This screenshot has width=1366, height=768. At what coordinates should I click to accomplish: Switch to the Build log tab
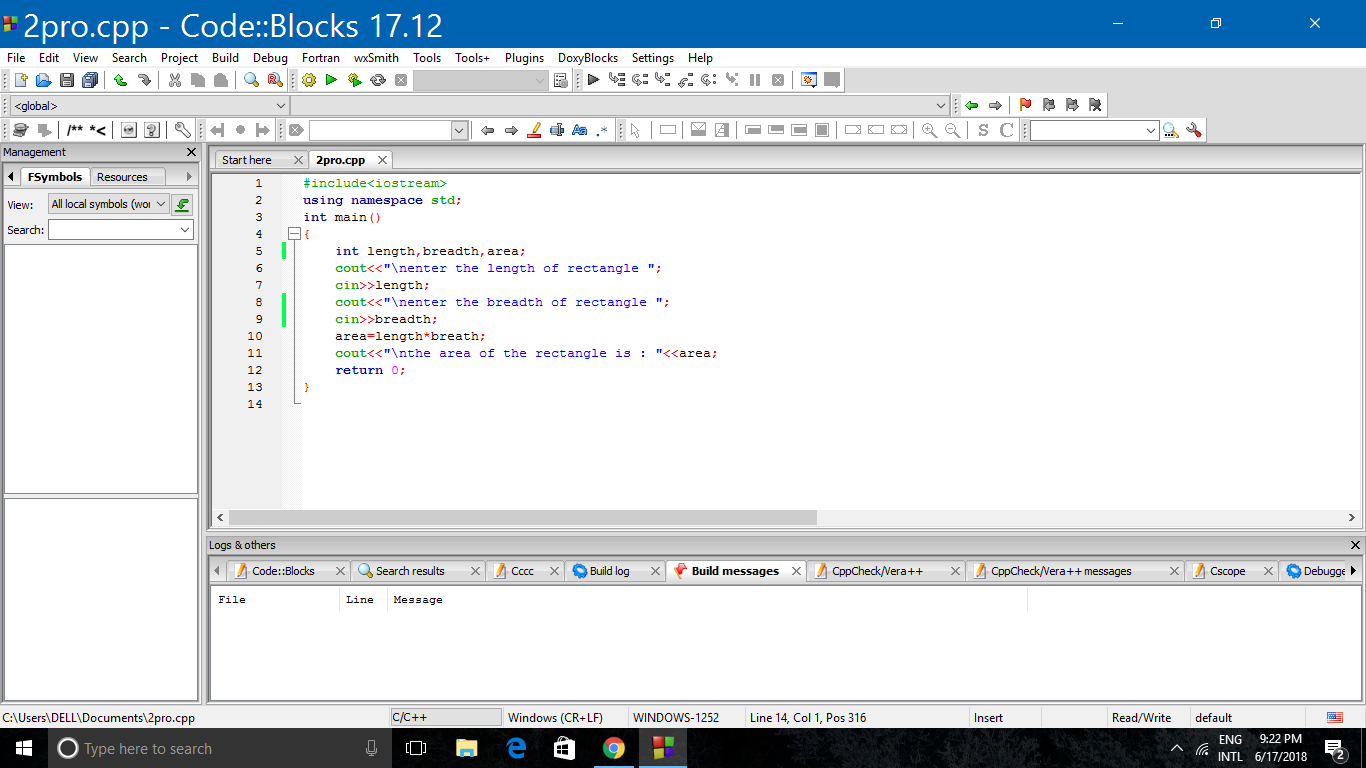click(611, 571)
